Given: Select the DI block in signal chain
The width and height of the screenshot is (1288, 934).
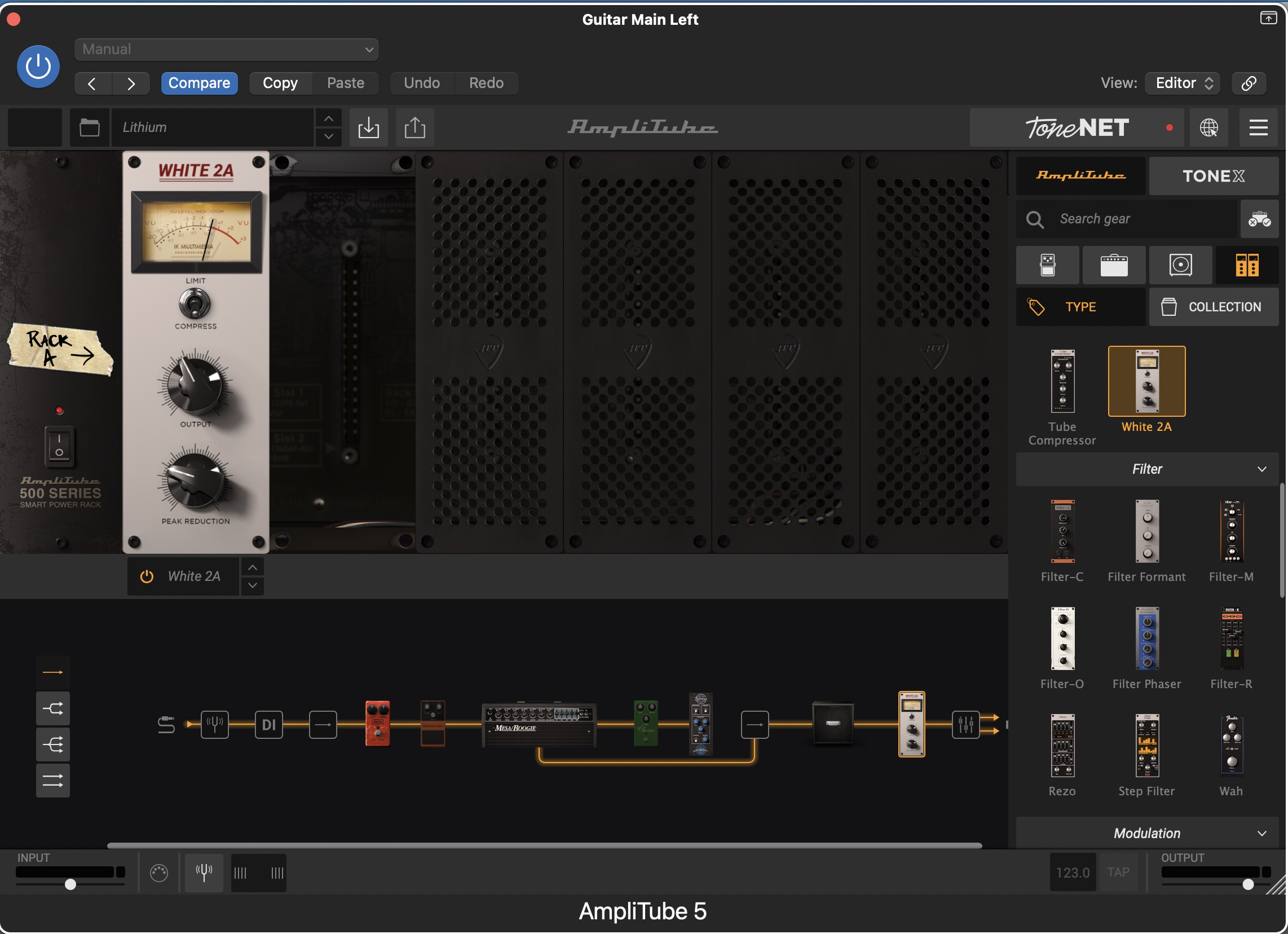Looking at the screenshot, I should pyautogui.click(x=268, y=725).
